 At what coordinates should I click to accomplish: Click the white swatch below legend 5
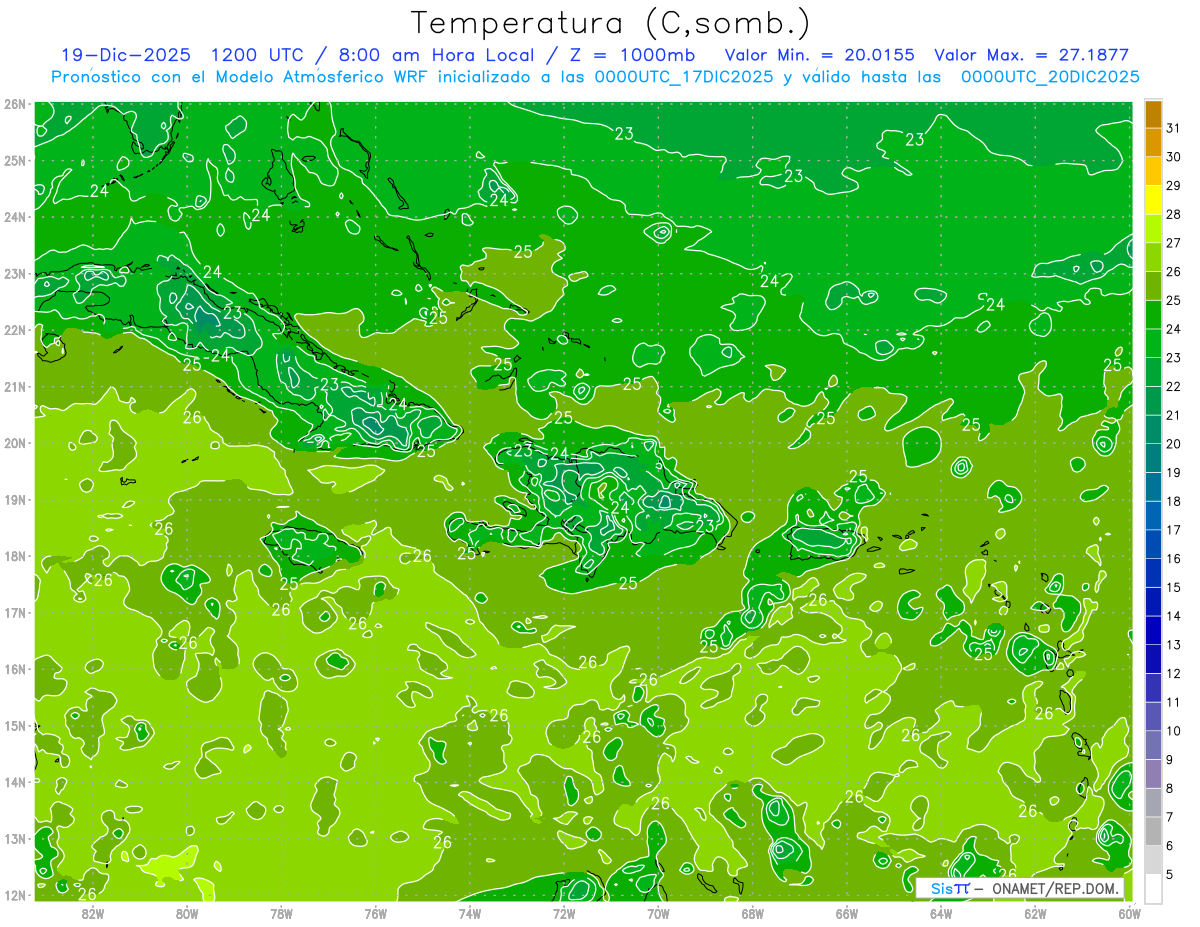click(1153, 888)
